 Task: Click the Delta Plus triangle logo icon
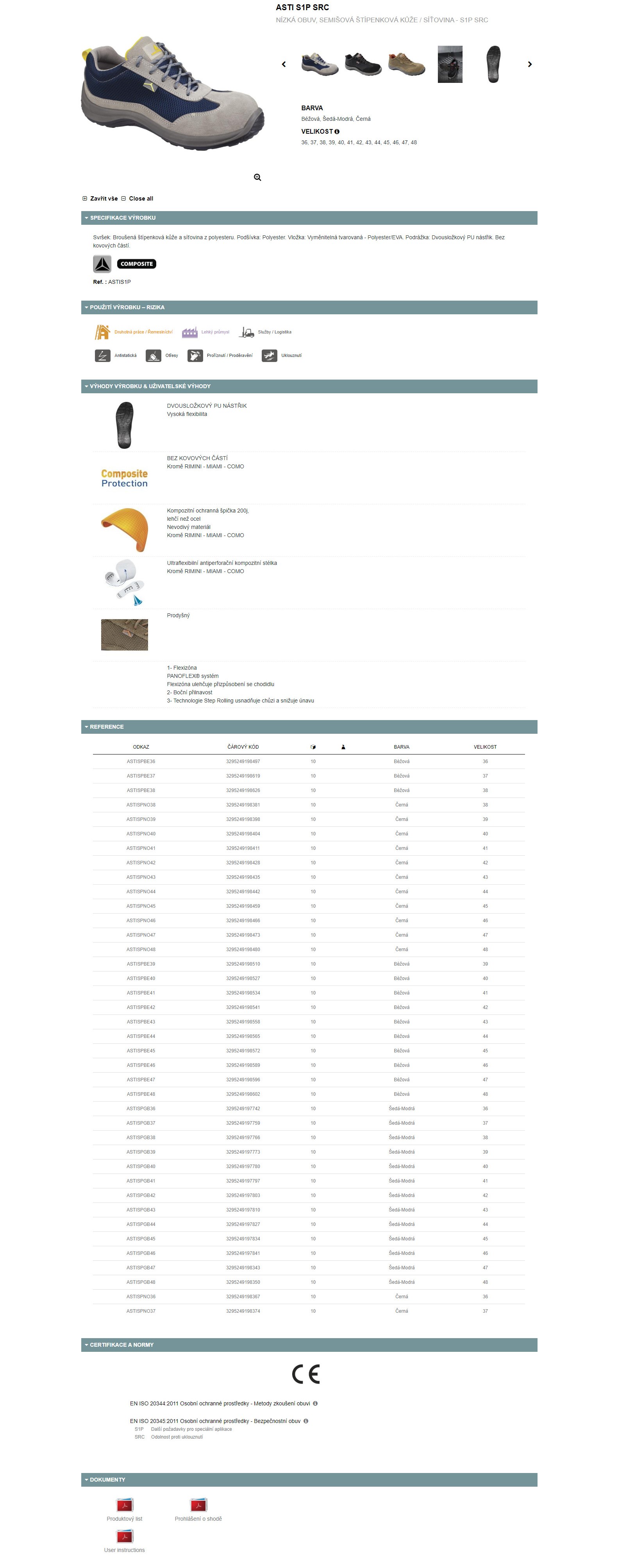(102, 263)
